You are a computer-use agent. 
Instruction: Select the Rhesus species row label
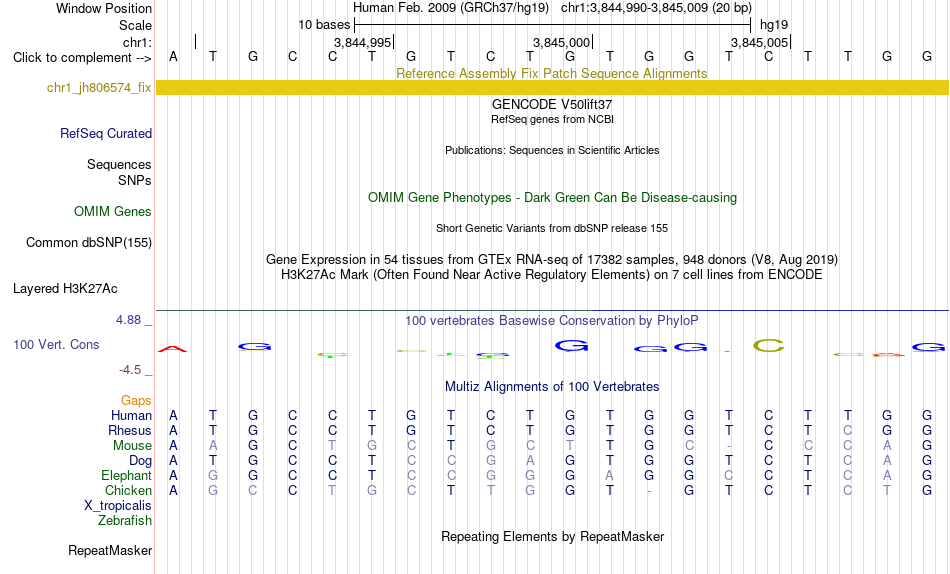coord(130,430)
